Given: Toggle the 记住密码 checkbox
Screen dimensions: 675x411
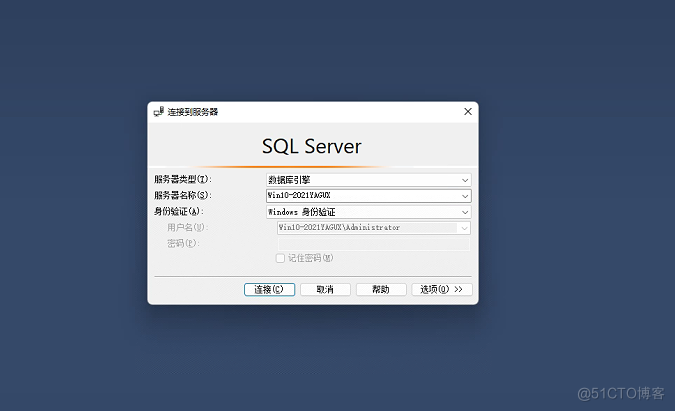Looking at the screenshot, I should click(280, 258).
